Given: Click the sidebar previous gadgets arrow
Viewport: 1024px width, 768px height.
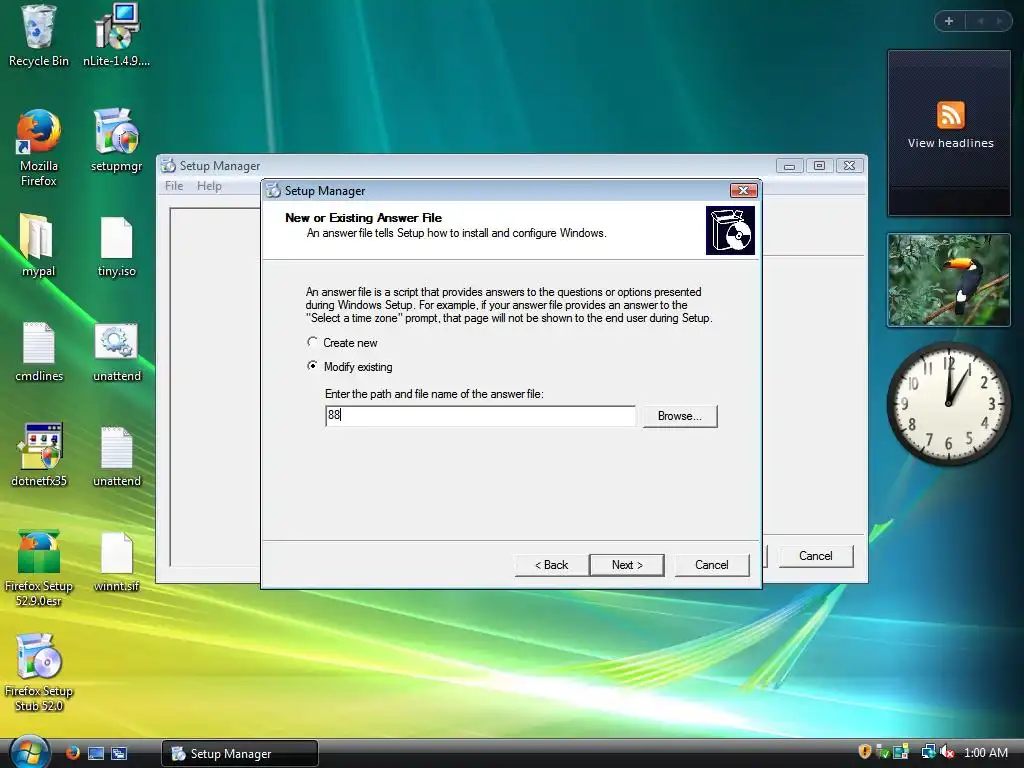Looking at the screenshot, I should 980,21.
